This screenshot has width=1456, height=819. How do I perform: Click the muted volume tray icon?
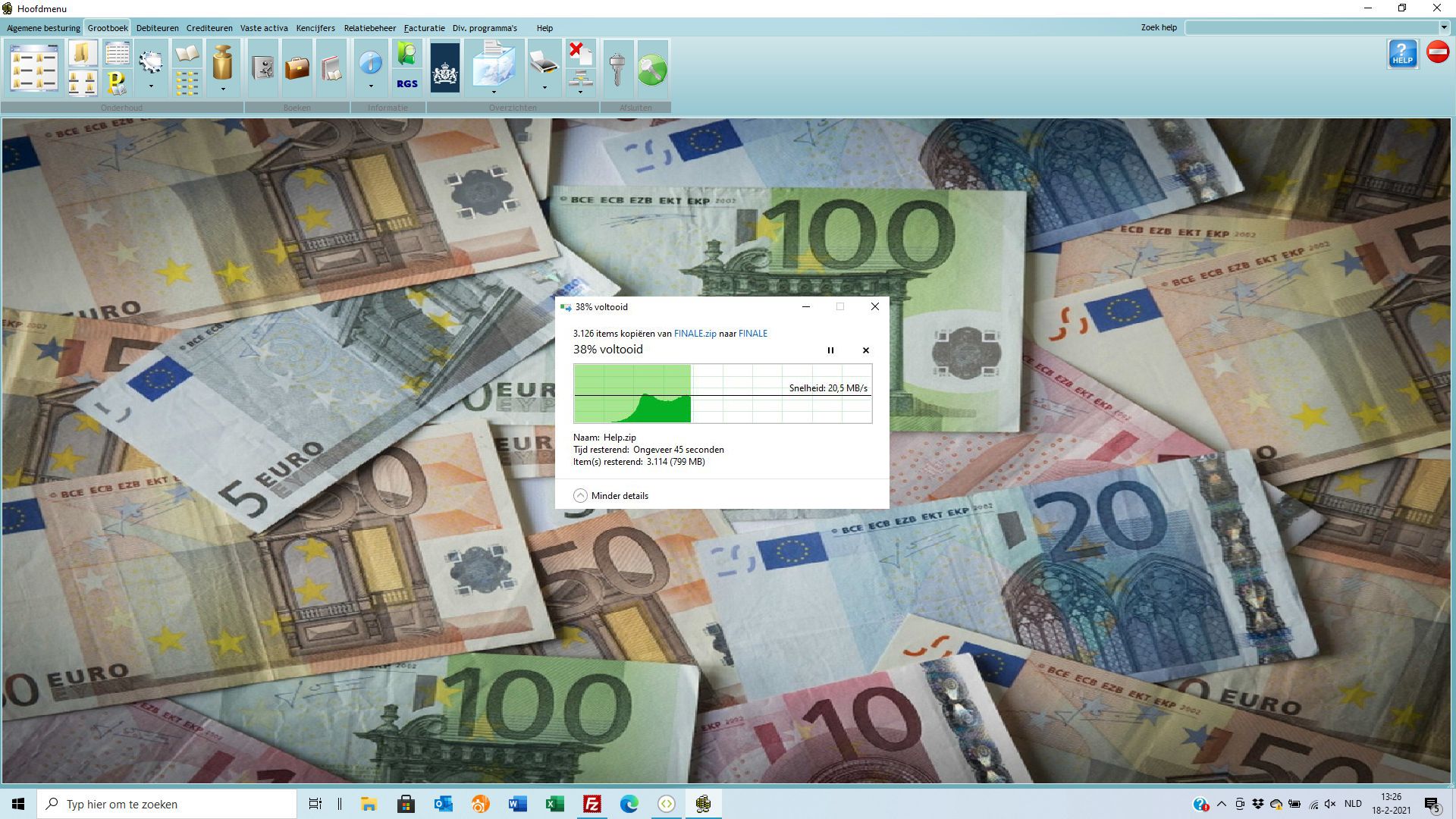click(x=1330, y=804)
